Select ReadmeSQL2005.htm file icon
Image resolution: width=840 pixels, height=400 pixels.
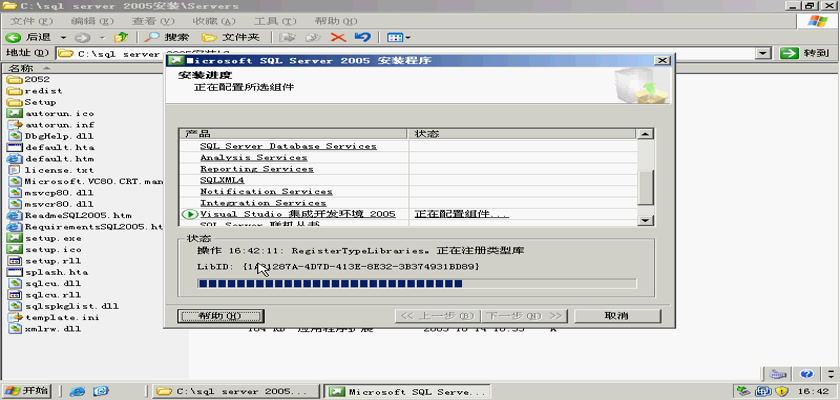(15, 215)
